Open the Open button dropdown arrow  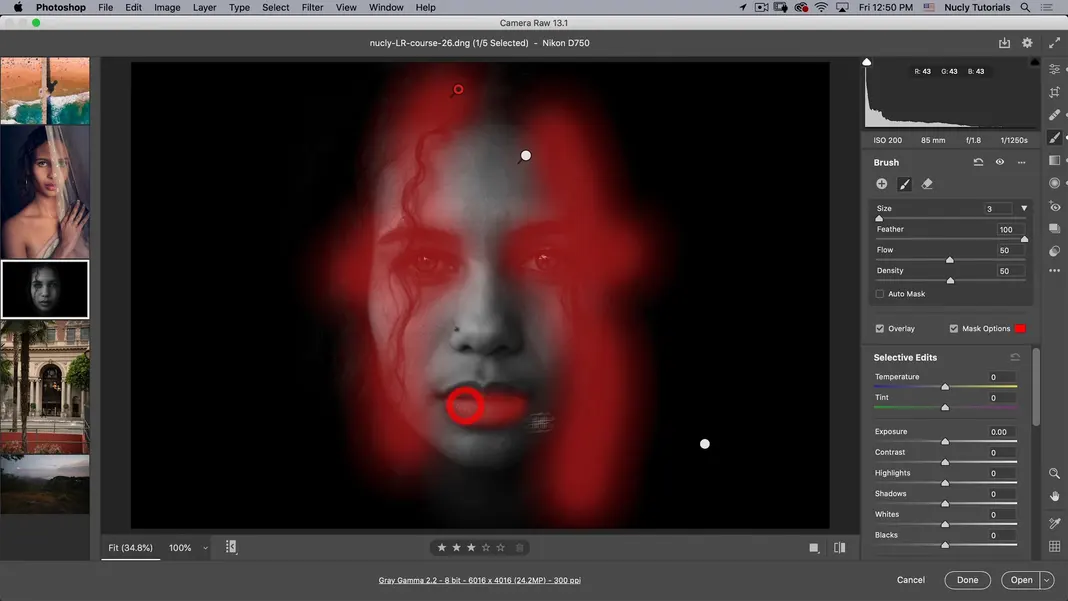point(1047,580)
